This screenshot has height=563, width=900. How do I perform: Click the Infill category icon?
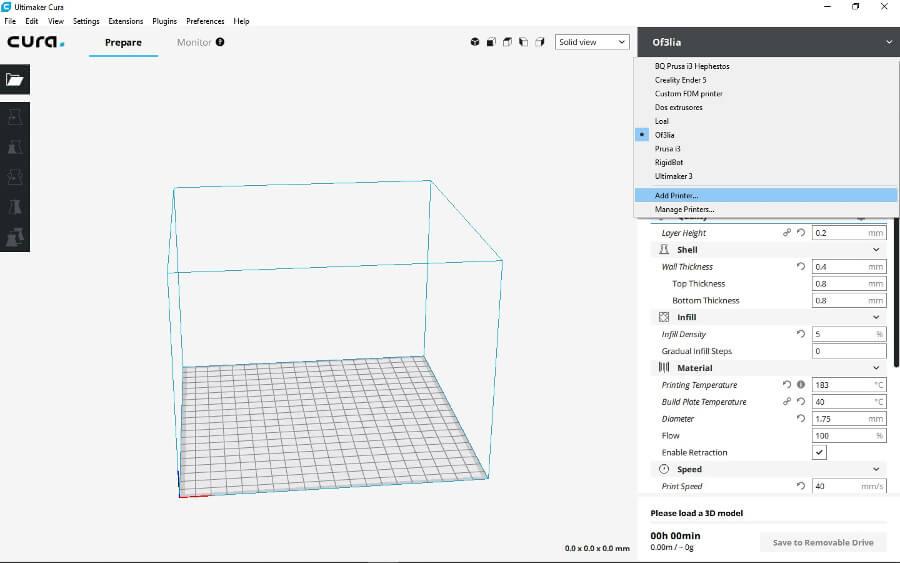(x=664, y=317)
